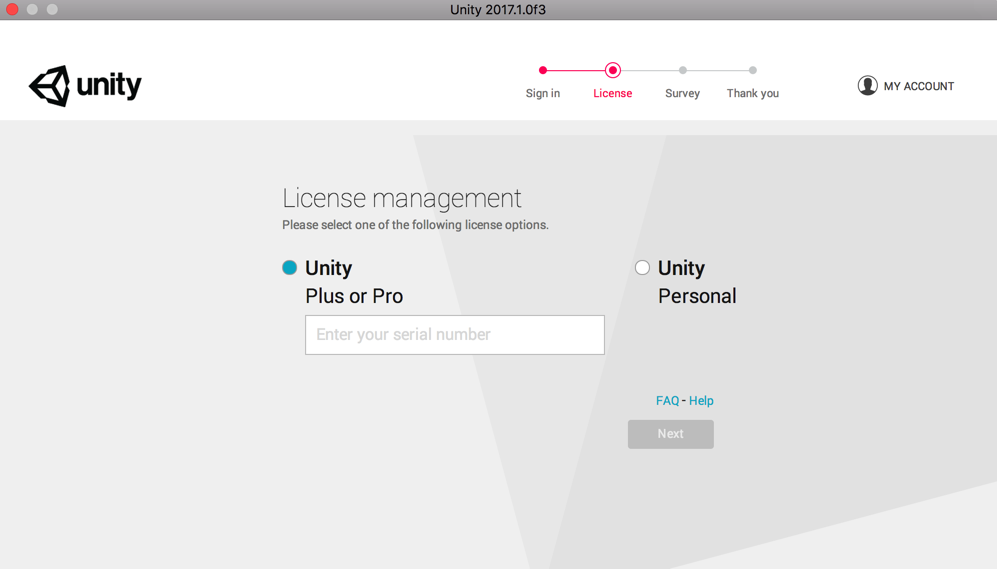997x569 pixels.
Task: Select the Survey step label
Action: click(683, 93)
